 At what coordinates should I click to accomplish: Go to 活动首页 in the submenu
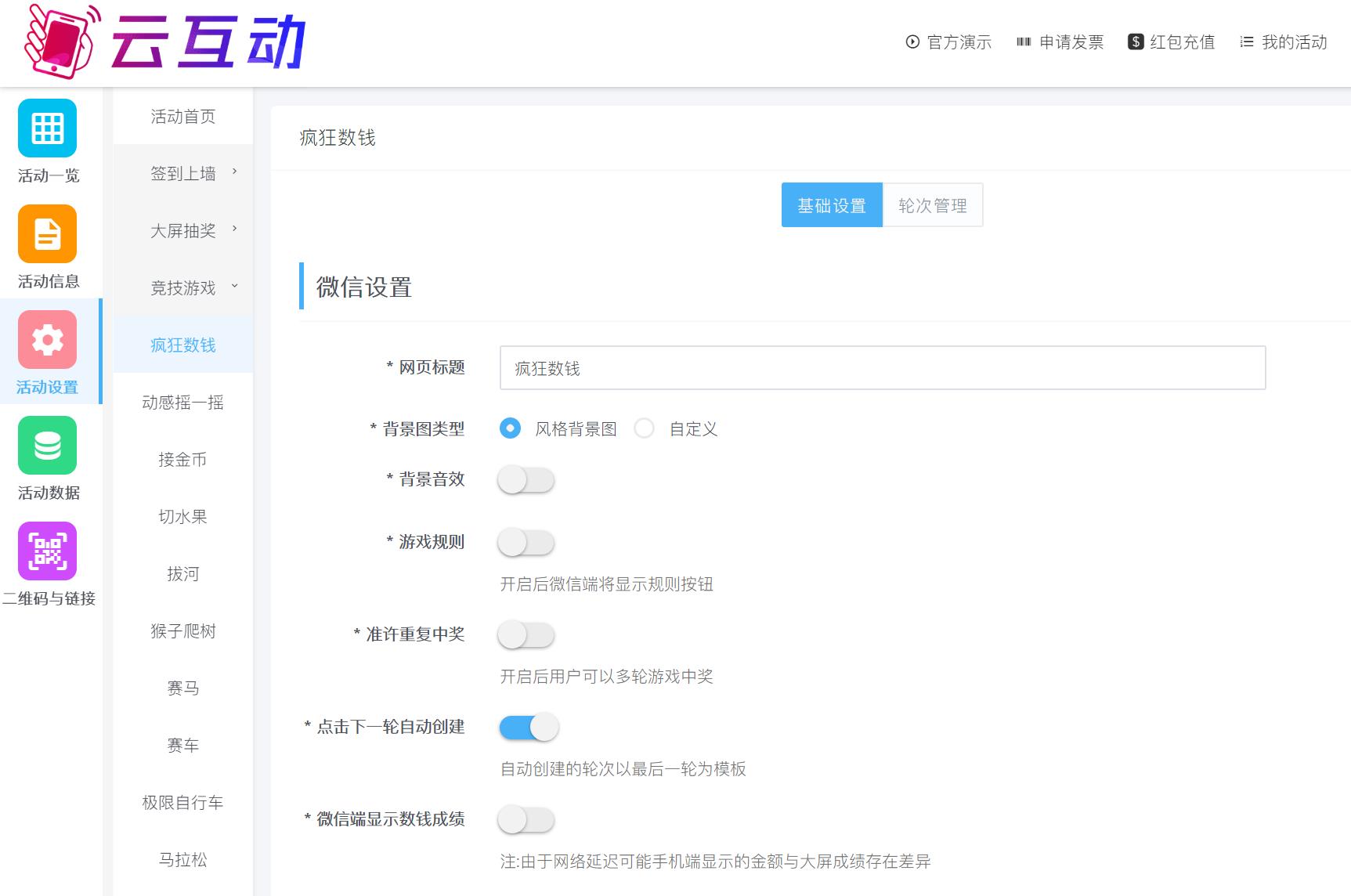click(183, 117)
